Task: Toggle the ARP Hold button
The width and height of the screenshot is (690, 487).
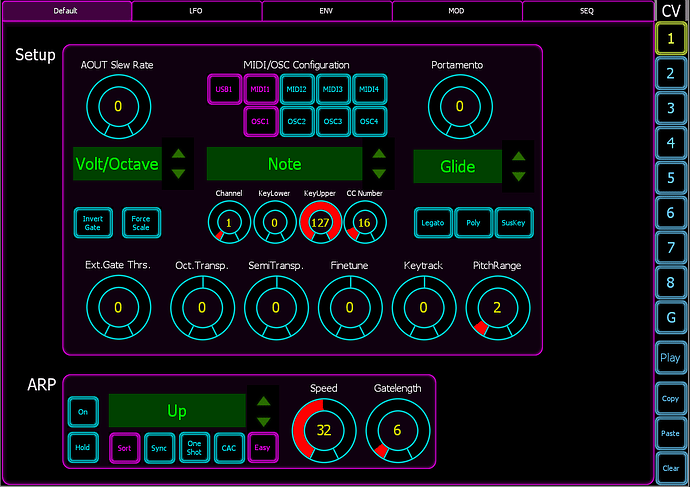Action: point(83,447)
